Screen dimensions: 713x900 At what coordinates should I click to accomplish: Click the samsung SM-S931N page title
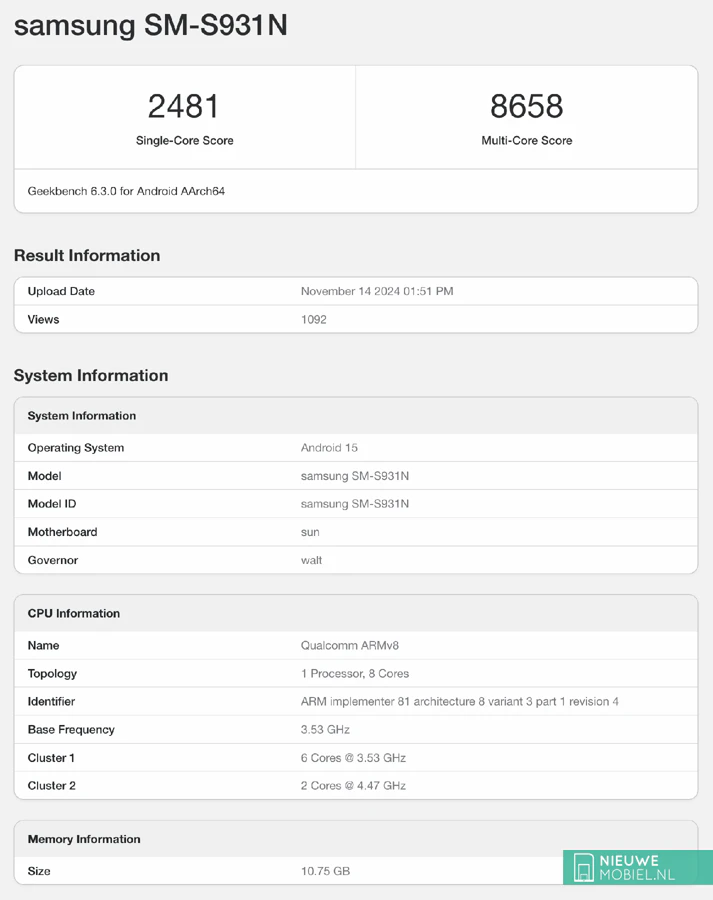coord(151,26)
